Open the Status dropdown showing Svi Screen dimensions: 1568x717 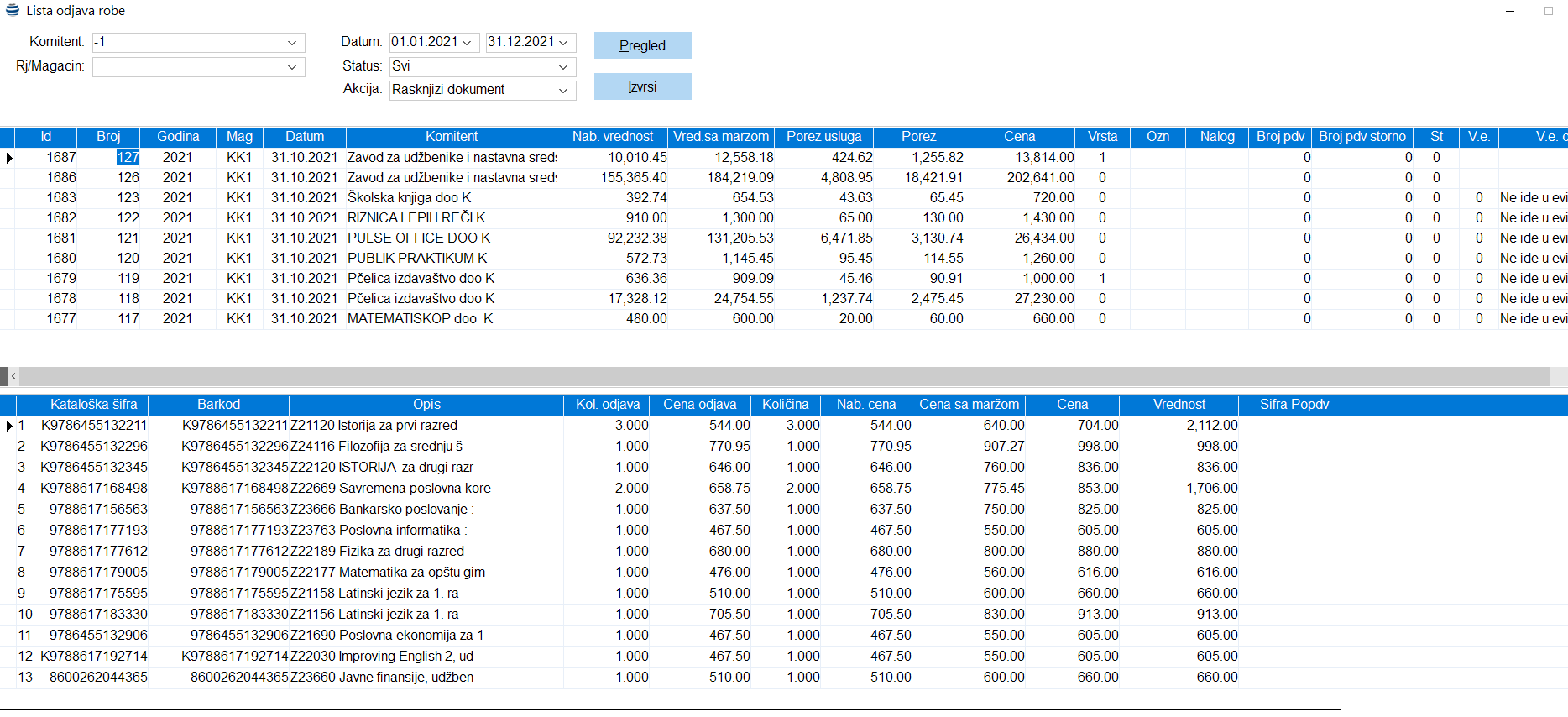point(562,67)
